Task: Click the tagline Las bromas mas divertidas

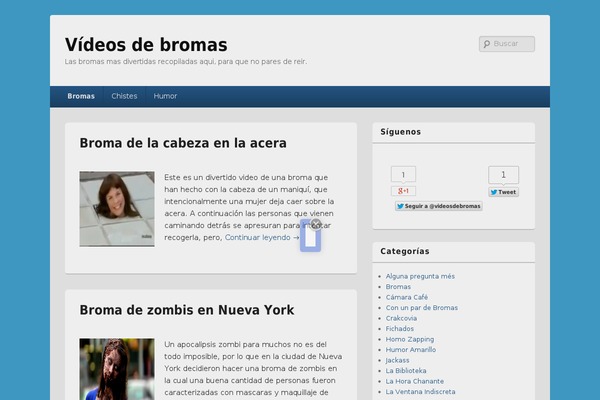Action: [186, 62]
